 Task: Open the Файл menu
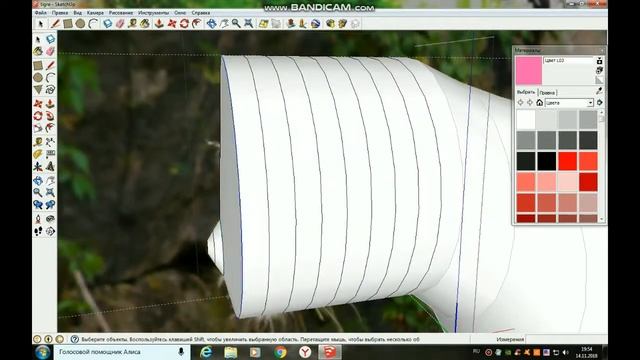tap(40, 13)
